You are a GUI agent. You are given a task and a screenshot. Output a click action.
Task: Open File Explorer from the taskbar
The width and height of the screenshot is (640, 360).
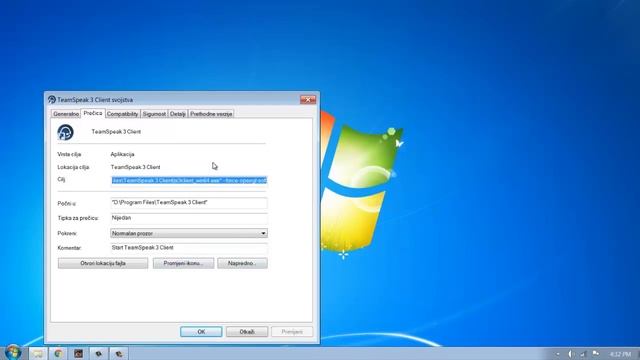[38, 353]
